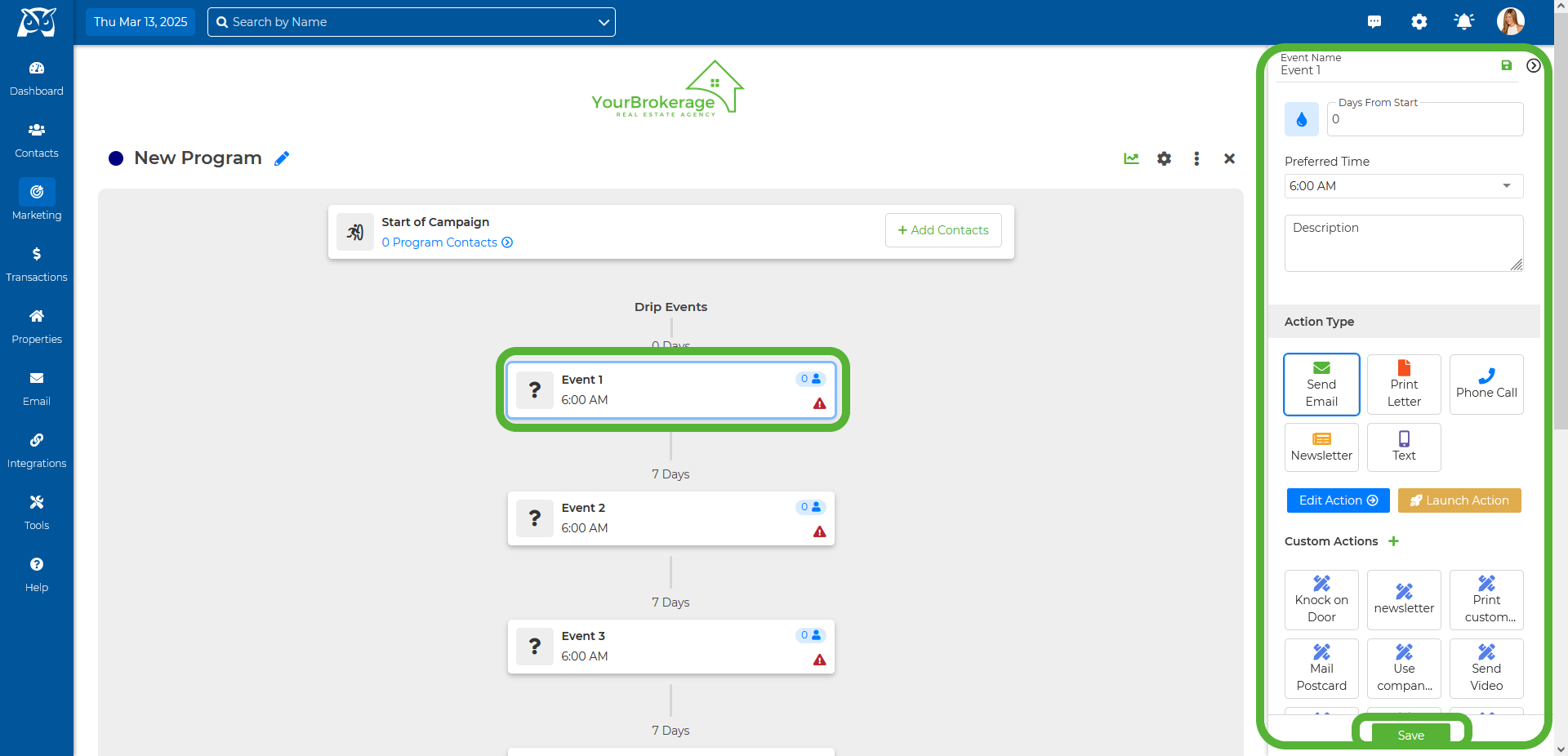Change the program color dot
The height and width of the screenshot is (756, 1568).
point(116,158)
